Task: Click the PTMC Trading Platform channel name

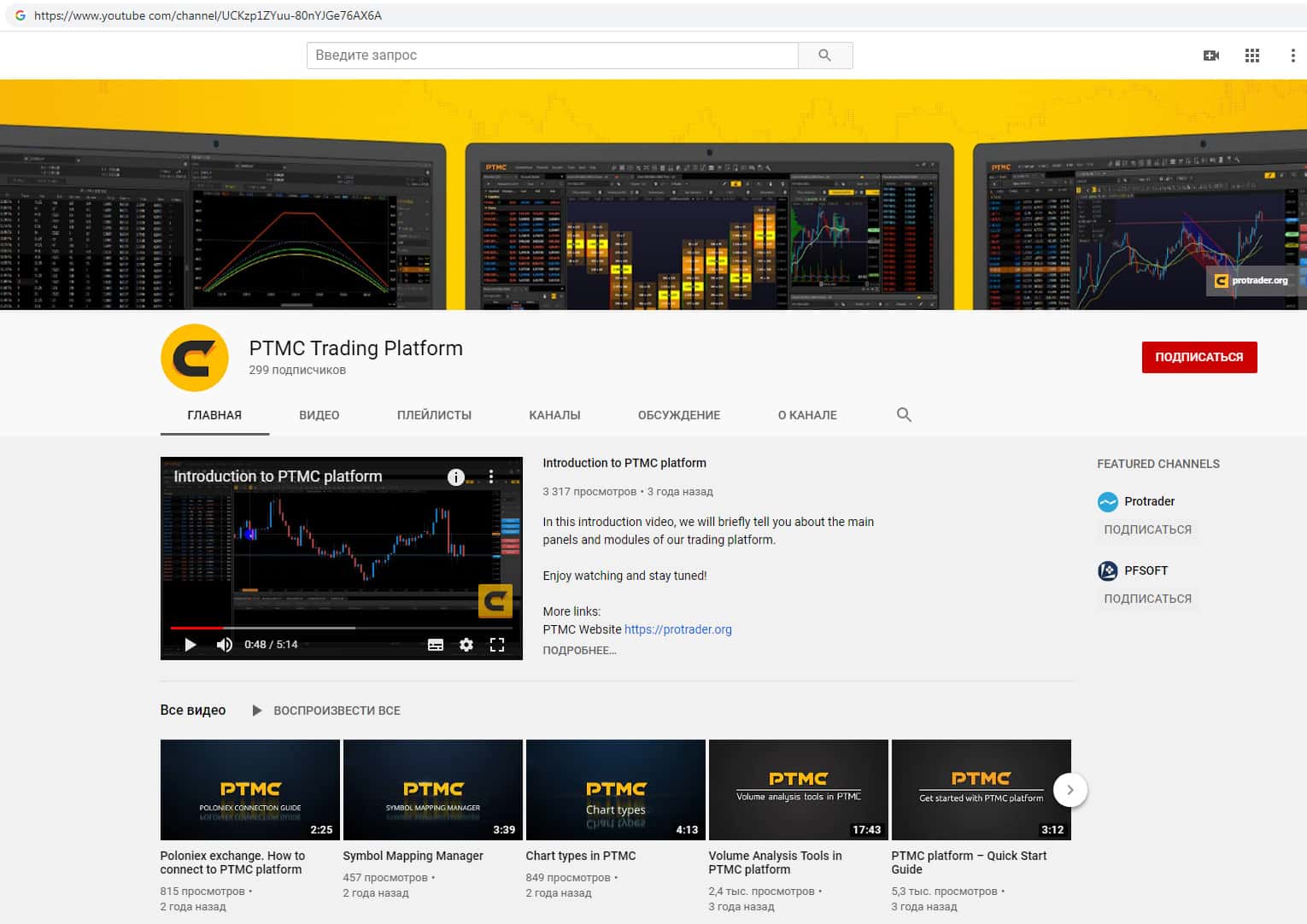Action: tap(355, 348)
